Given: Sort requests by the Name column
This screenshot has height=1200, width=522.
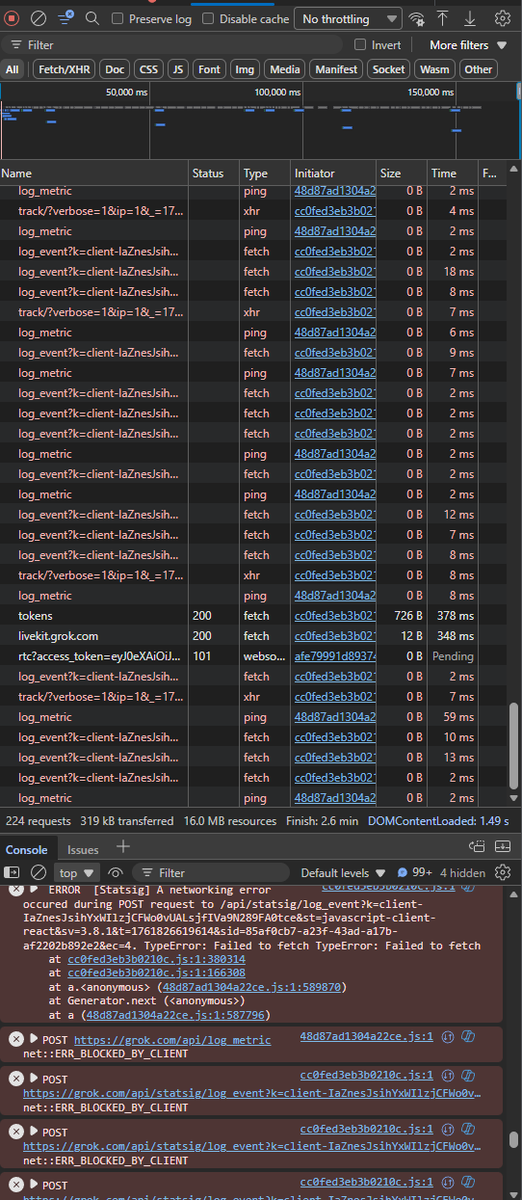Looking at the screenshot, I should click(x=95, y=173).
